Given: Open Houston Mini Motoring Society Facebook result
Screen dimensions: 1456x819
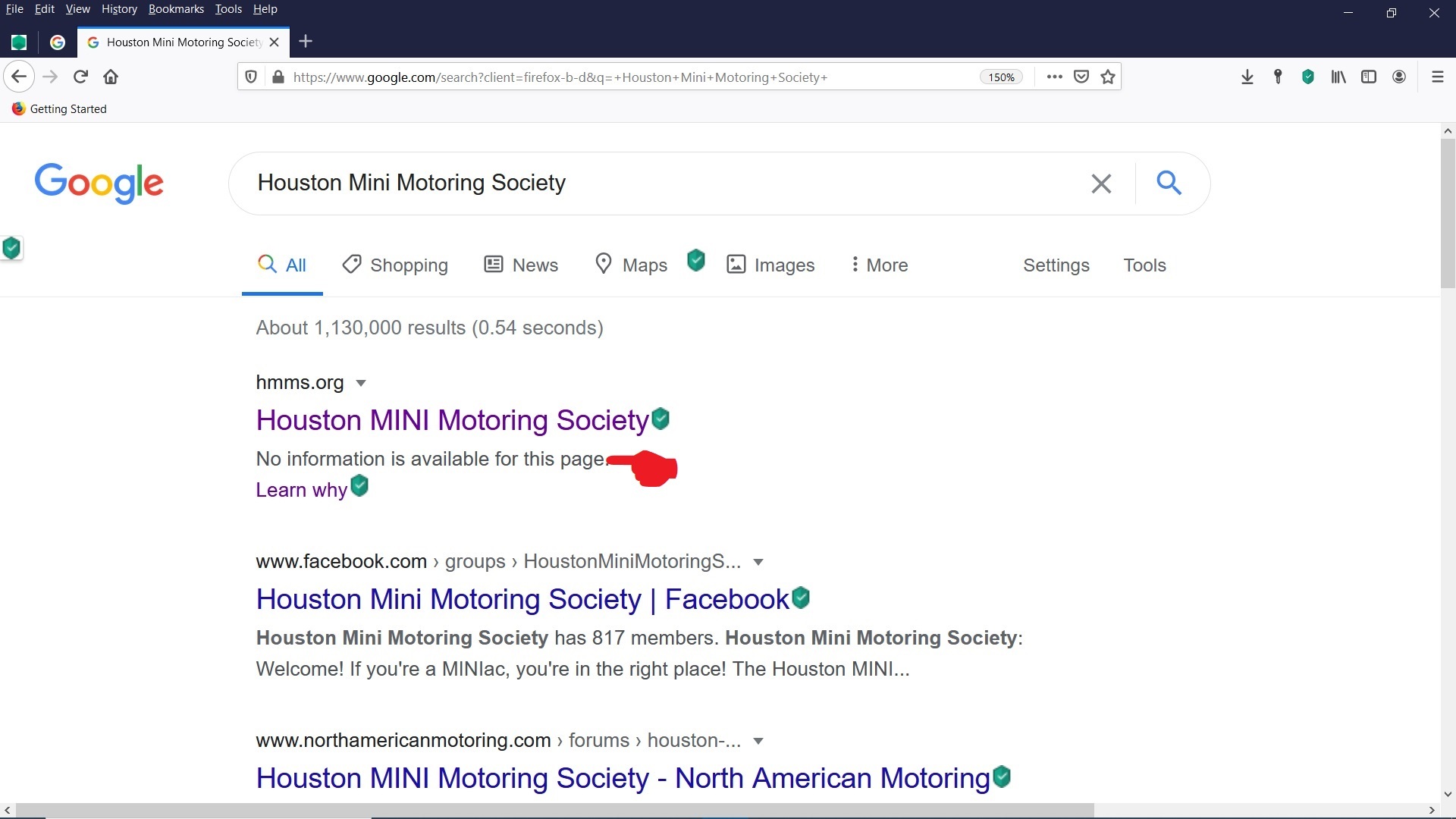Looking at the screenshot, I should pos(522,599).
